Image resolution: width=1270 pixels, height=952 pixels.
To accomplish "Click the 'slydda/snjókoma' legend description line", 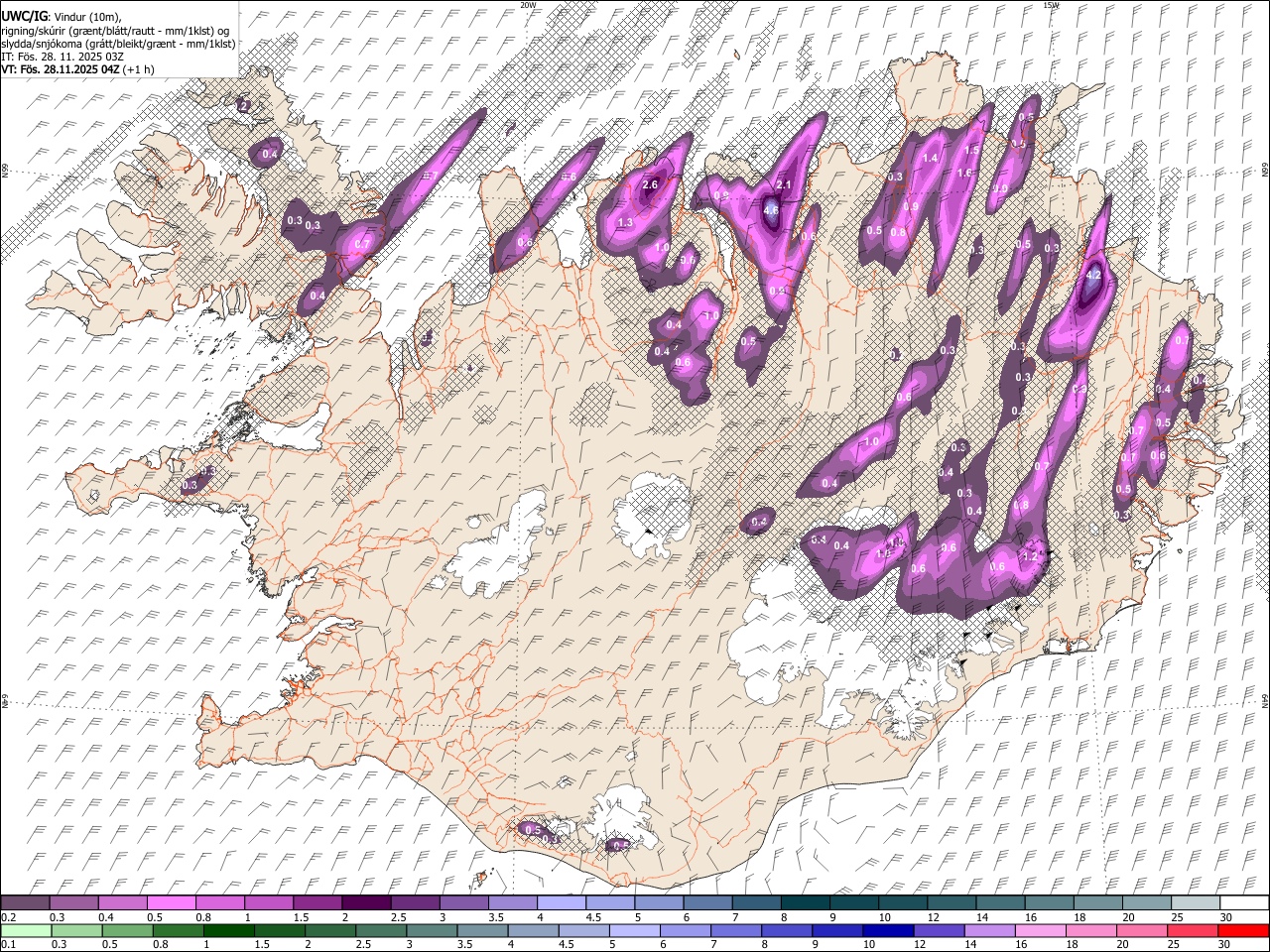I will (118, 44).
